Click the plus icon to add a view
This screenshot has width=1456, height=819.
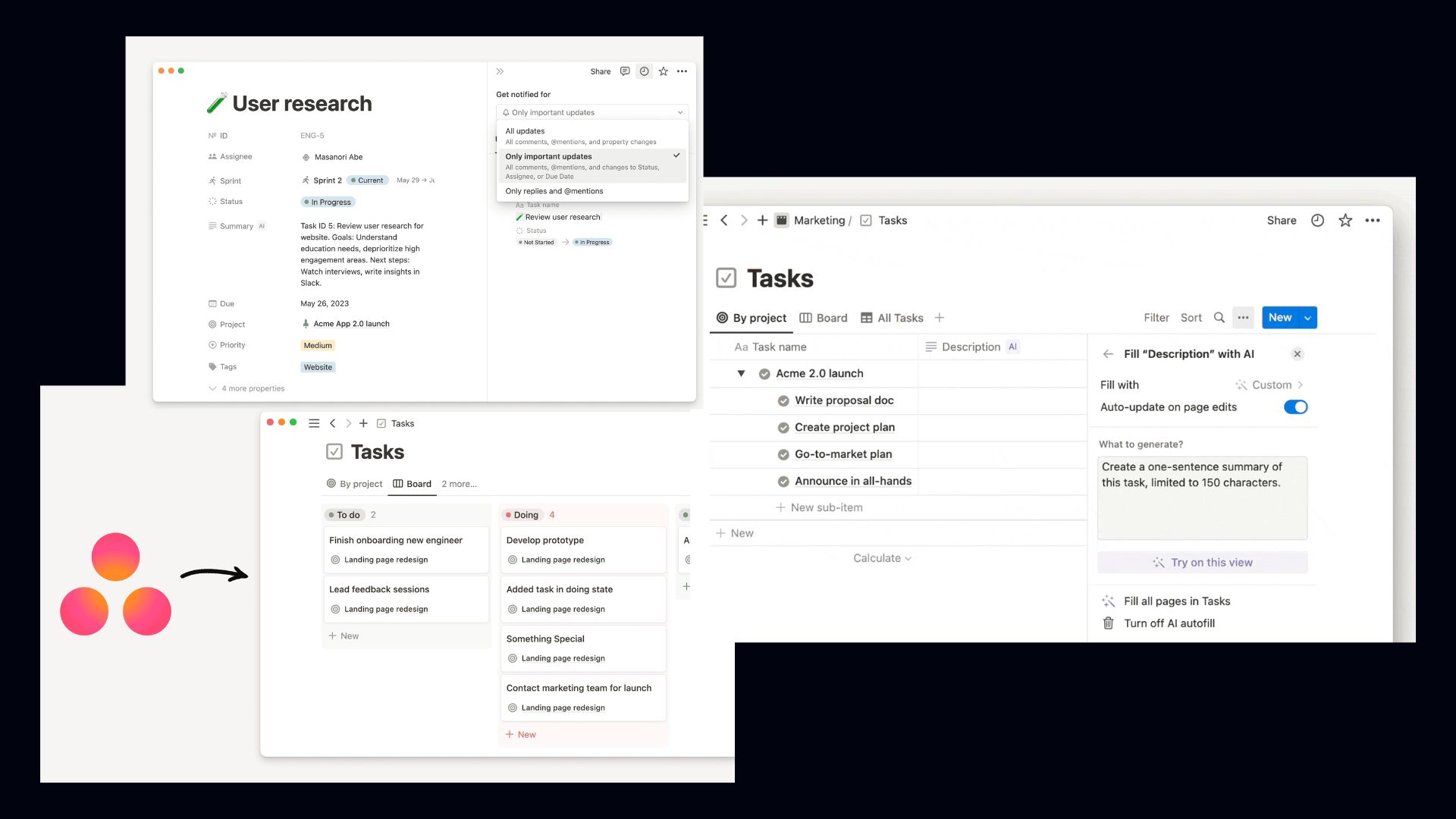pos(940,318)
